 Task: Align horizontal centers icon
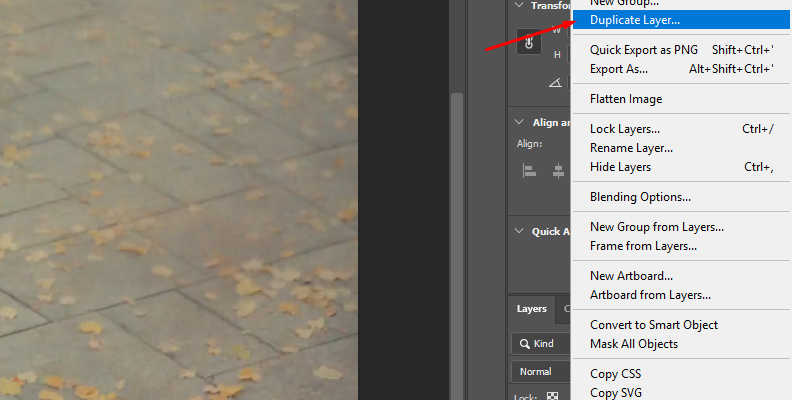(558, 171)
